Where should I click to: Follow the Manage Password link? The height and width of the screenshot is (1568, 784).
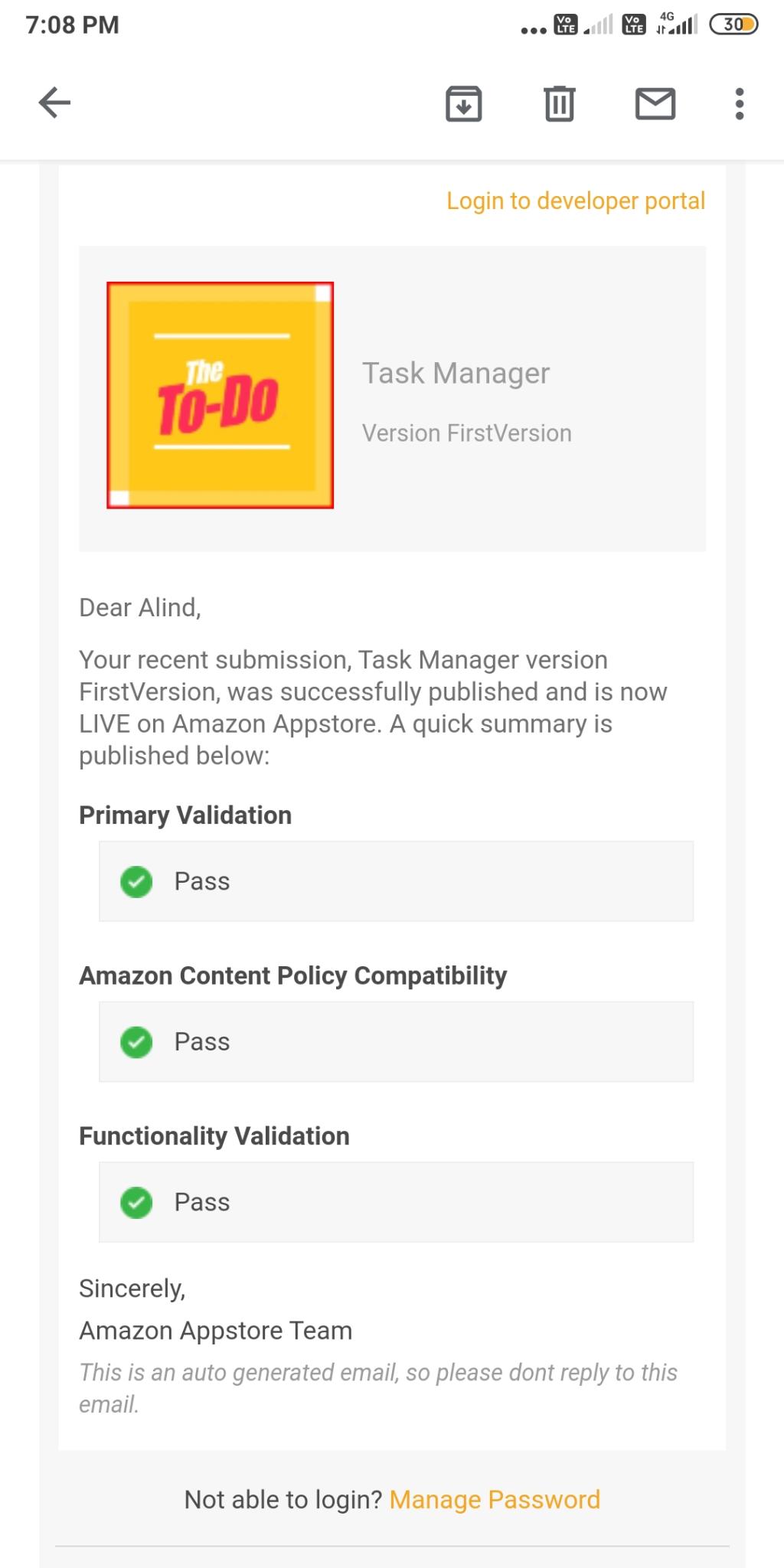495,1499
